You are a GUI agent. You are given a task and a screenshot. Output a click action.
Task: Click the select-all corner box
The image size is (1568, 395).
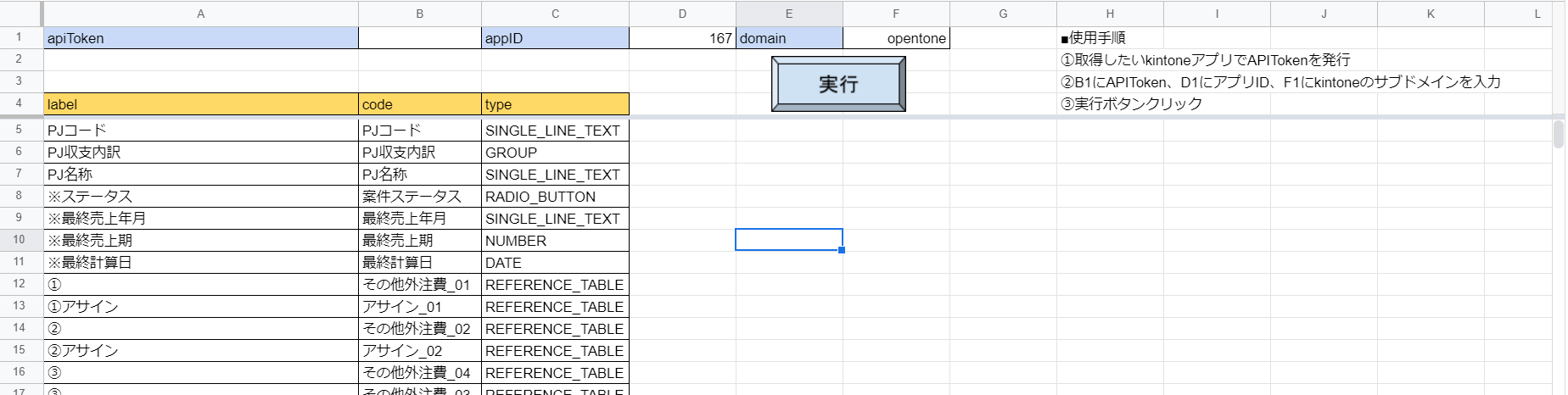coord(20,14)
